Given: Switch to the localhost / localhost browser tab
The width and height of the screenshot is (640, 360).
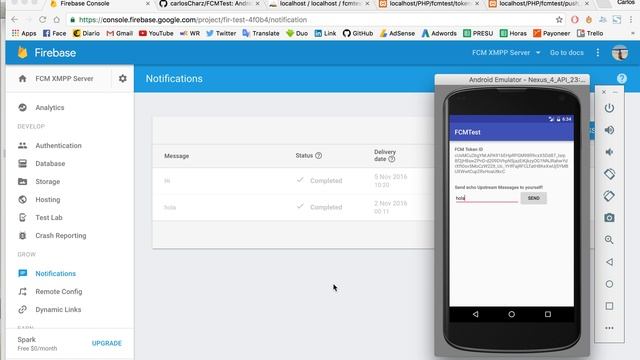Looking at the screenshot, I should coord(319,4).
